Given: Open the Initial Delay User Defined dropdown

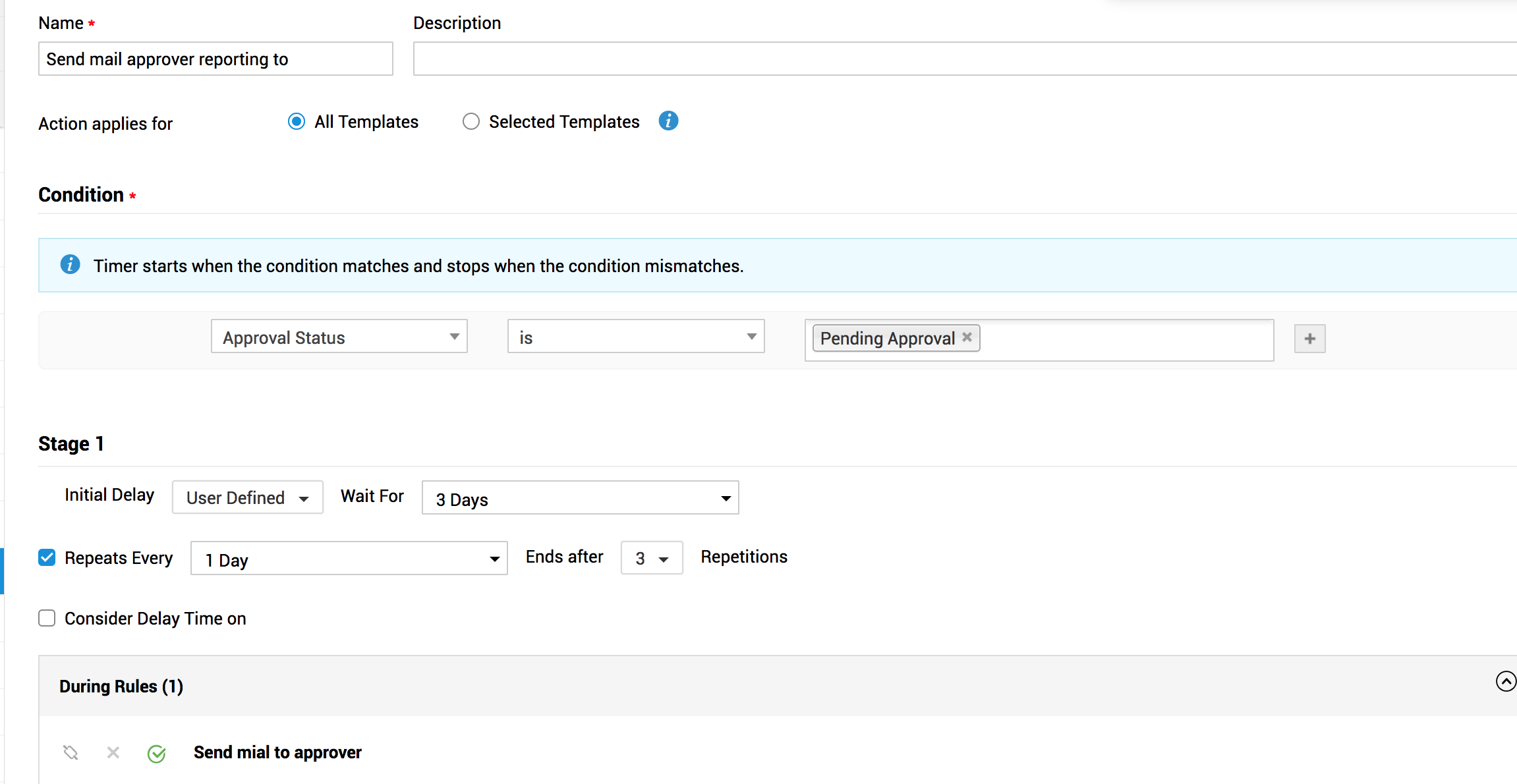Looking at the screenshot, I should click(247, 497).
